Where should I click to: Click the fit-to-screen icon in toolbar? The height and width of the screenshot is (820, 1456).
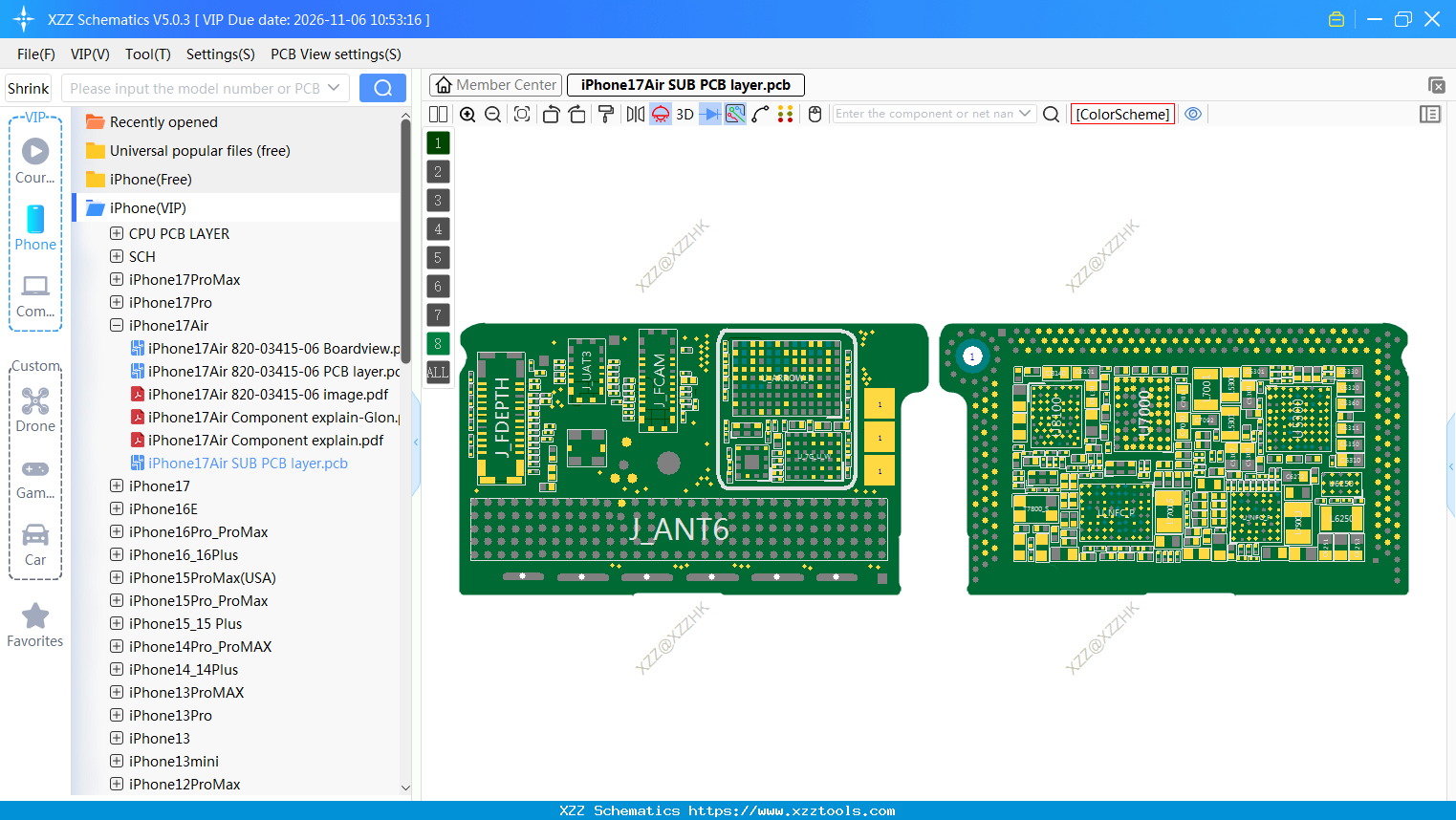[522, 115]
